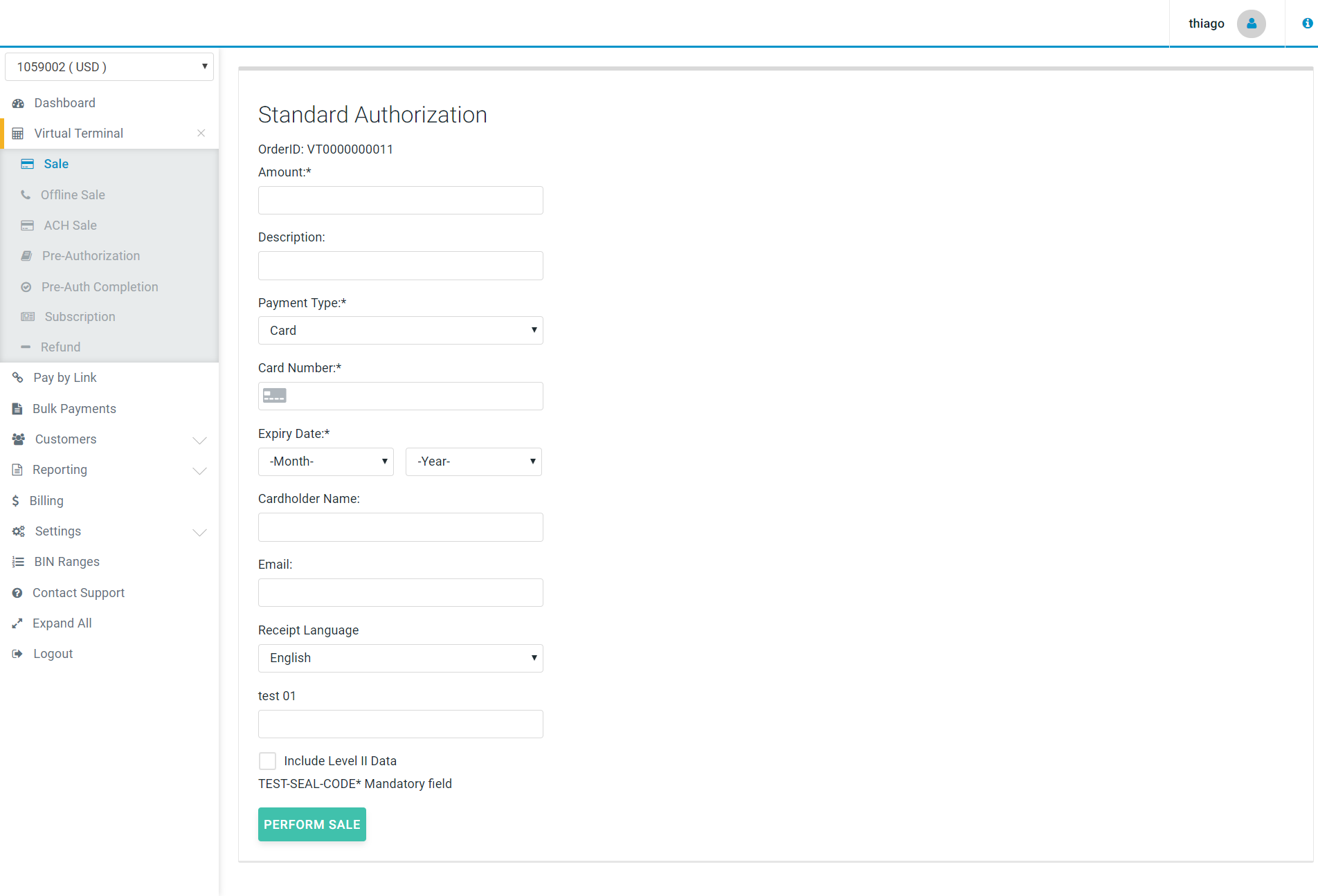Click the Dashboard gauge icon
This screenshot has width=1318, height=896.
18,103
